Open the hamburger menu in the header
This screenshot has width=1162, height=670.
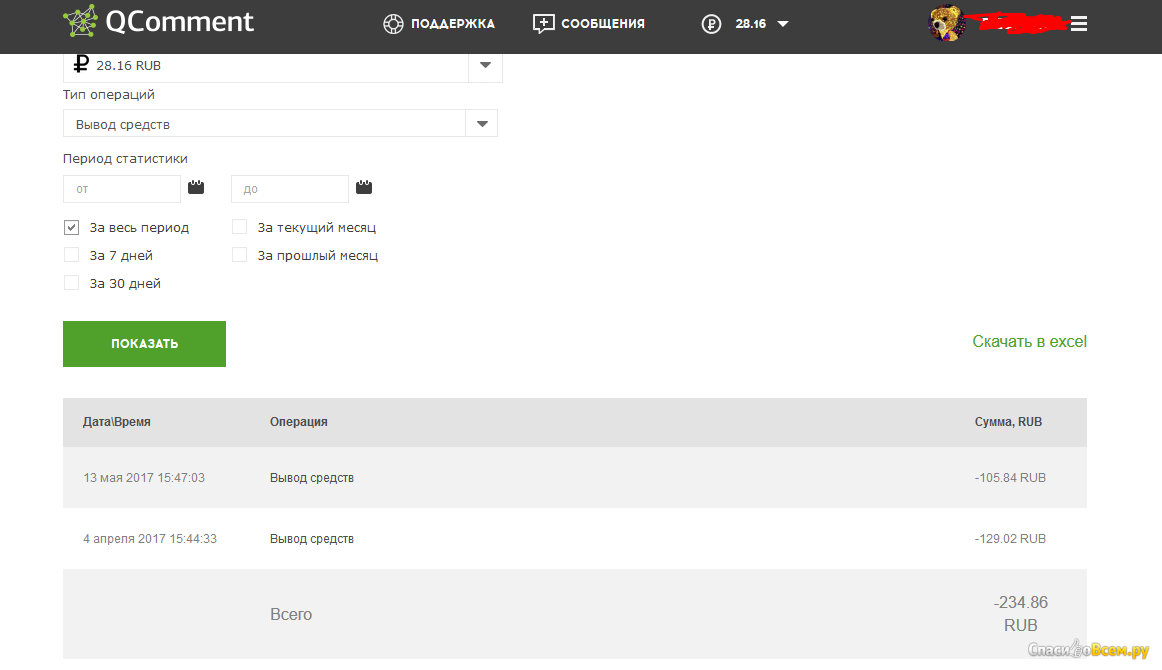pos(1078,24)
